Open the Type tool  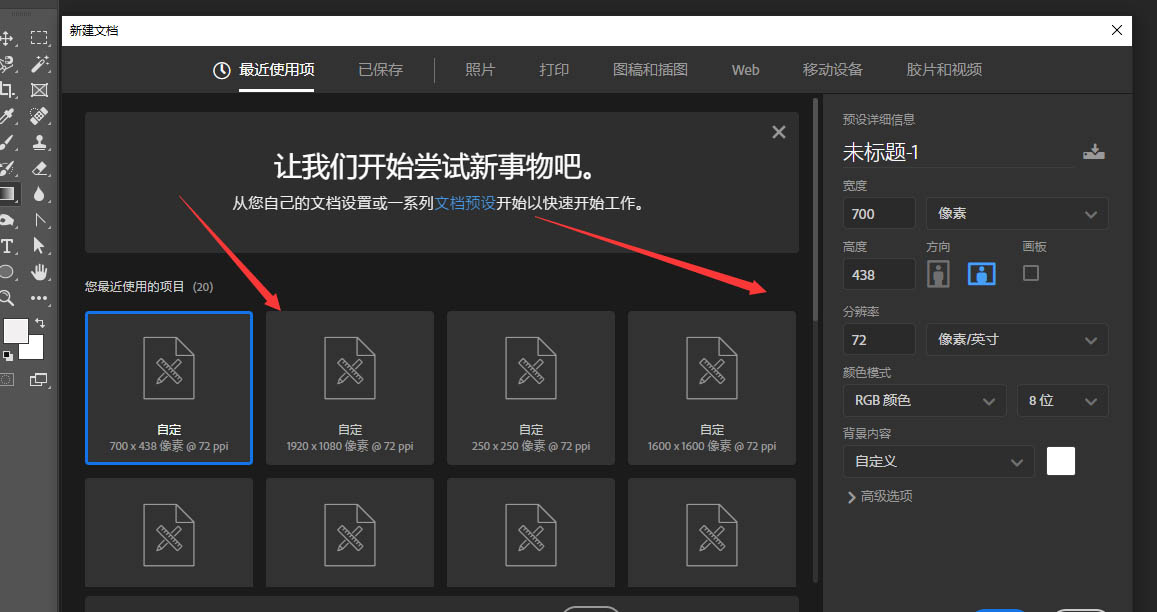(10, 245)
